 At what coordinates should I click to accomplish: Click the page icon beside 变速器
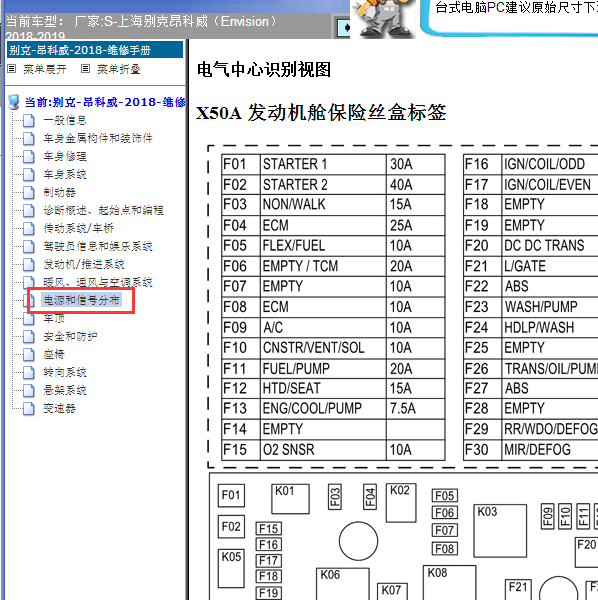[x=29, y=409]
